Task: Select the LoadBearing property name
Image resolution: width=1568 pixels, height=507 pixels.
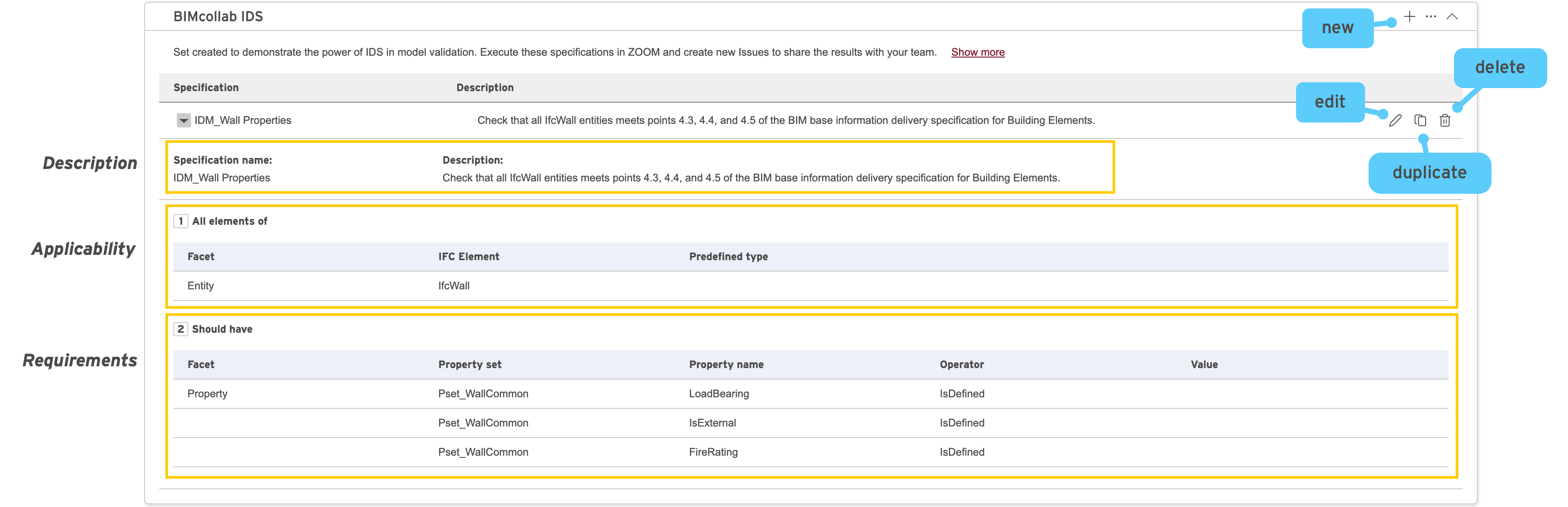Action: (x=719, y=394)
